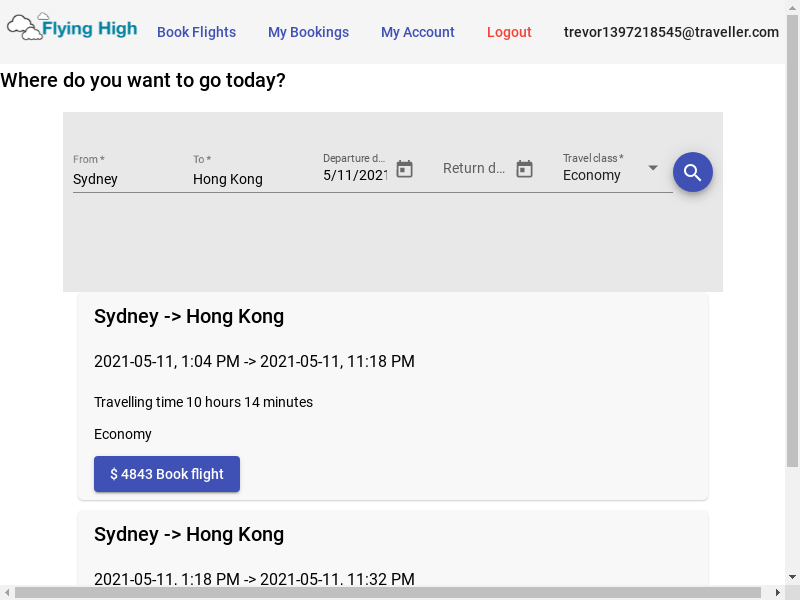This screenshot has height=600, width=800.
Task: Log out using the Logout link
Action: click(509, 32)
